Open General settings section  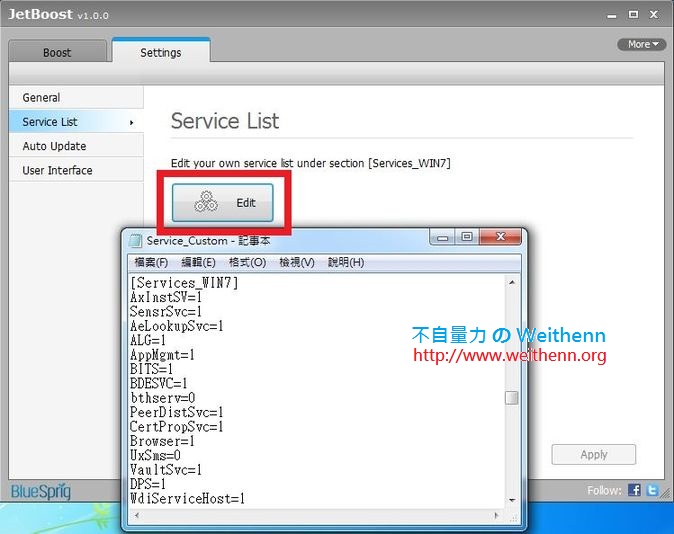coord(76,98)
